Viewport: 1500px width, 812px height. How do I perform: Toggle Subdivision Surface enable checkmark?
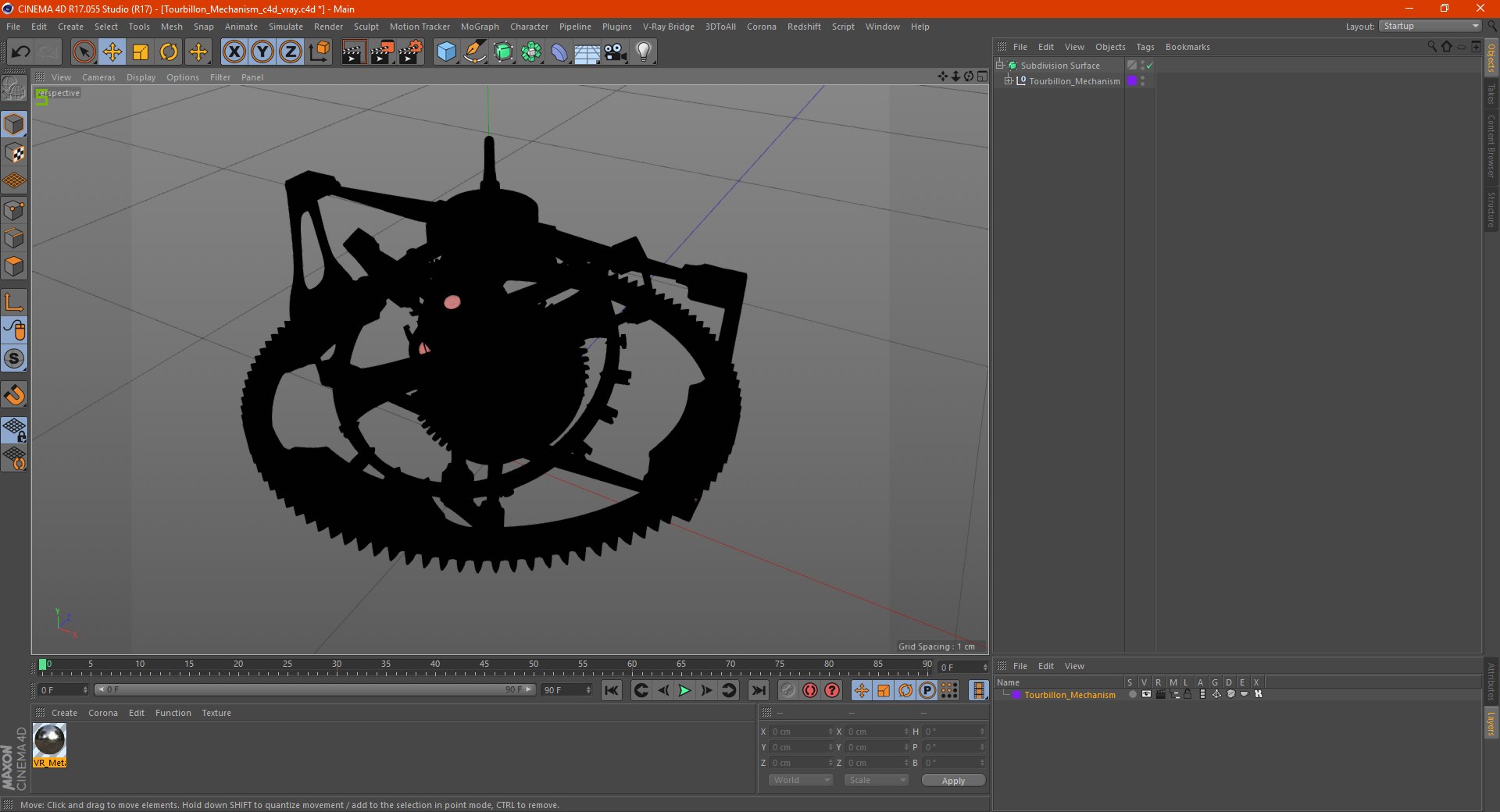[1149, 66]
